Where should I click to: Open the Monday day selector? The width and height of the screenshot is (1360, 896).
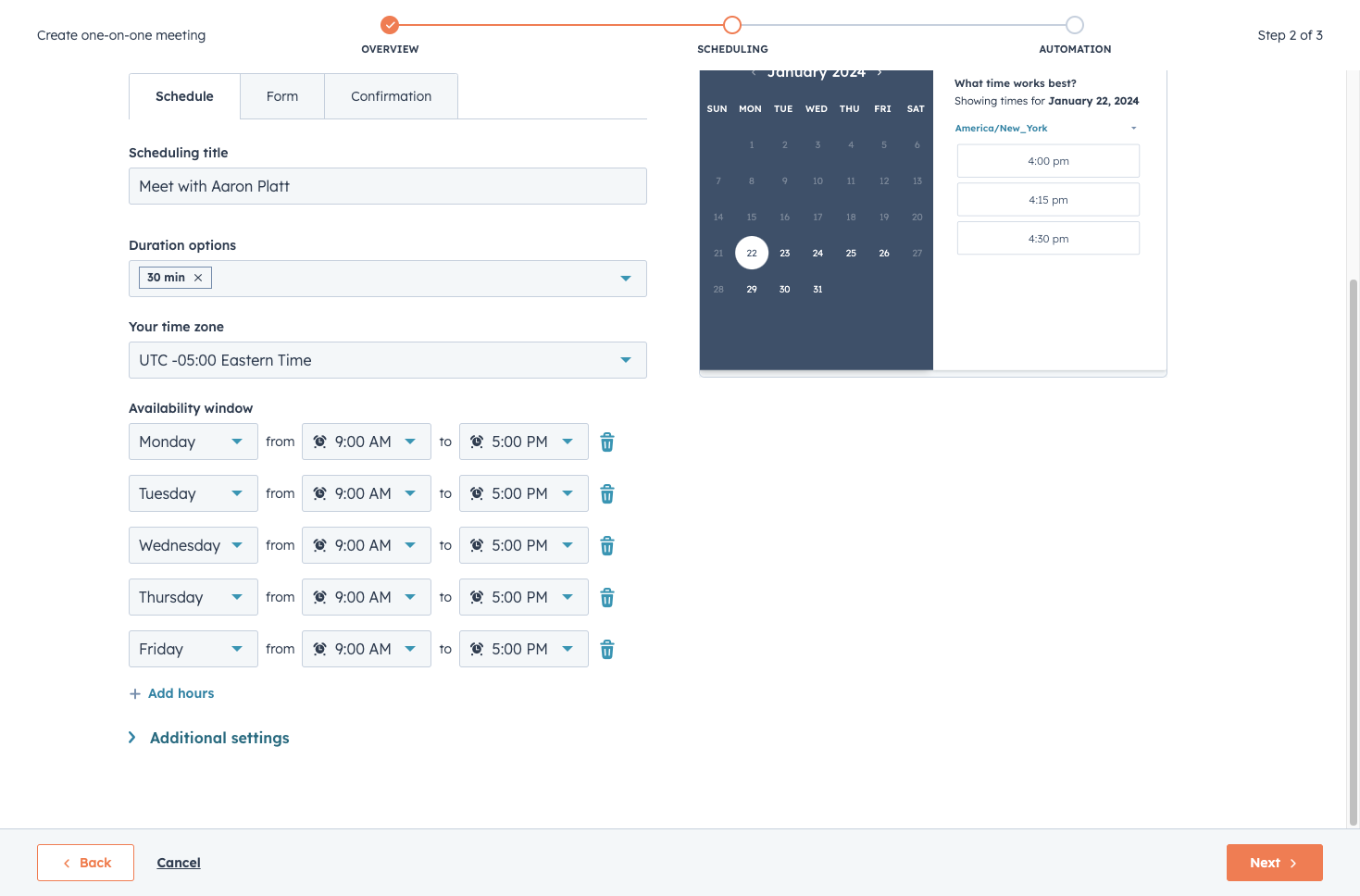pos(193,442)
